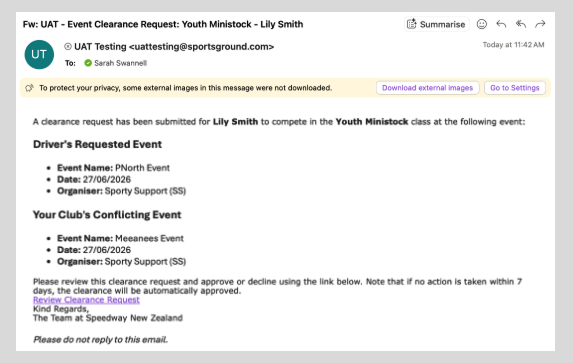This screenshot has height=363, width=573.
Task: Open Go to Settings
Action: 515,88
